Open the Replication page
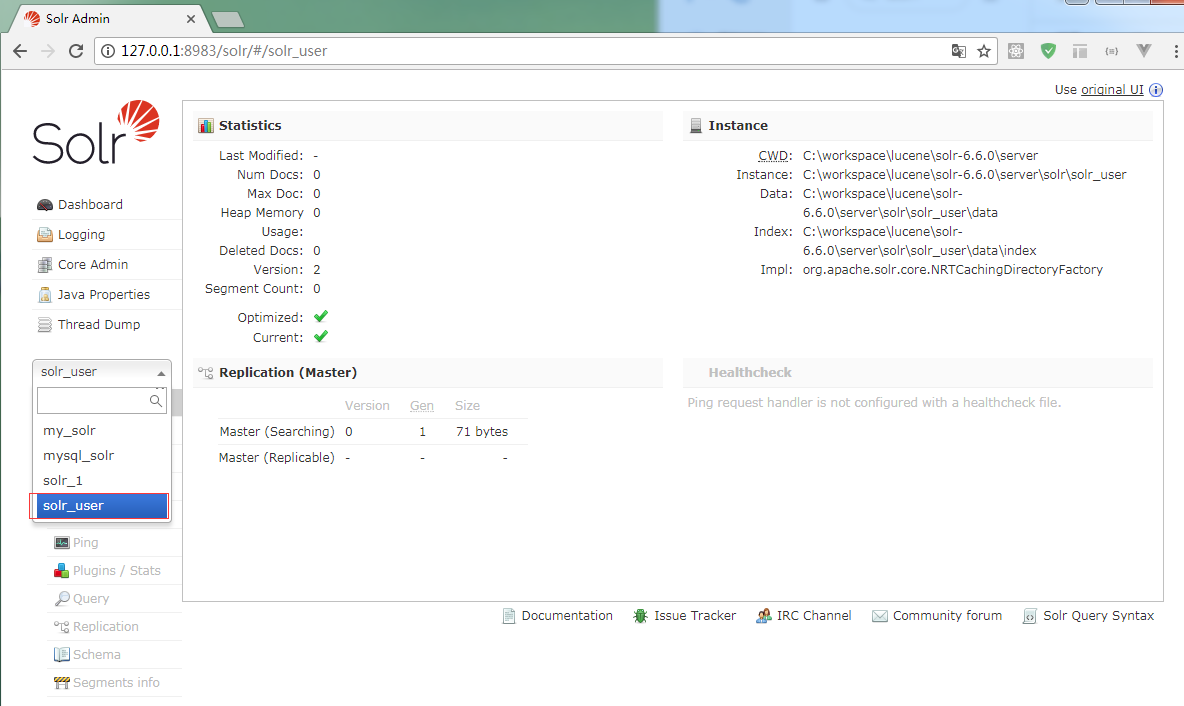Viewport: 1184px width, 706px height. pyautogui.click(x=106, y=627)
